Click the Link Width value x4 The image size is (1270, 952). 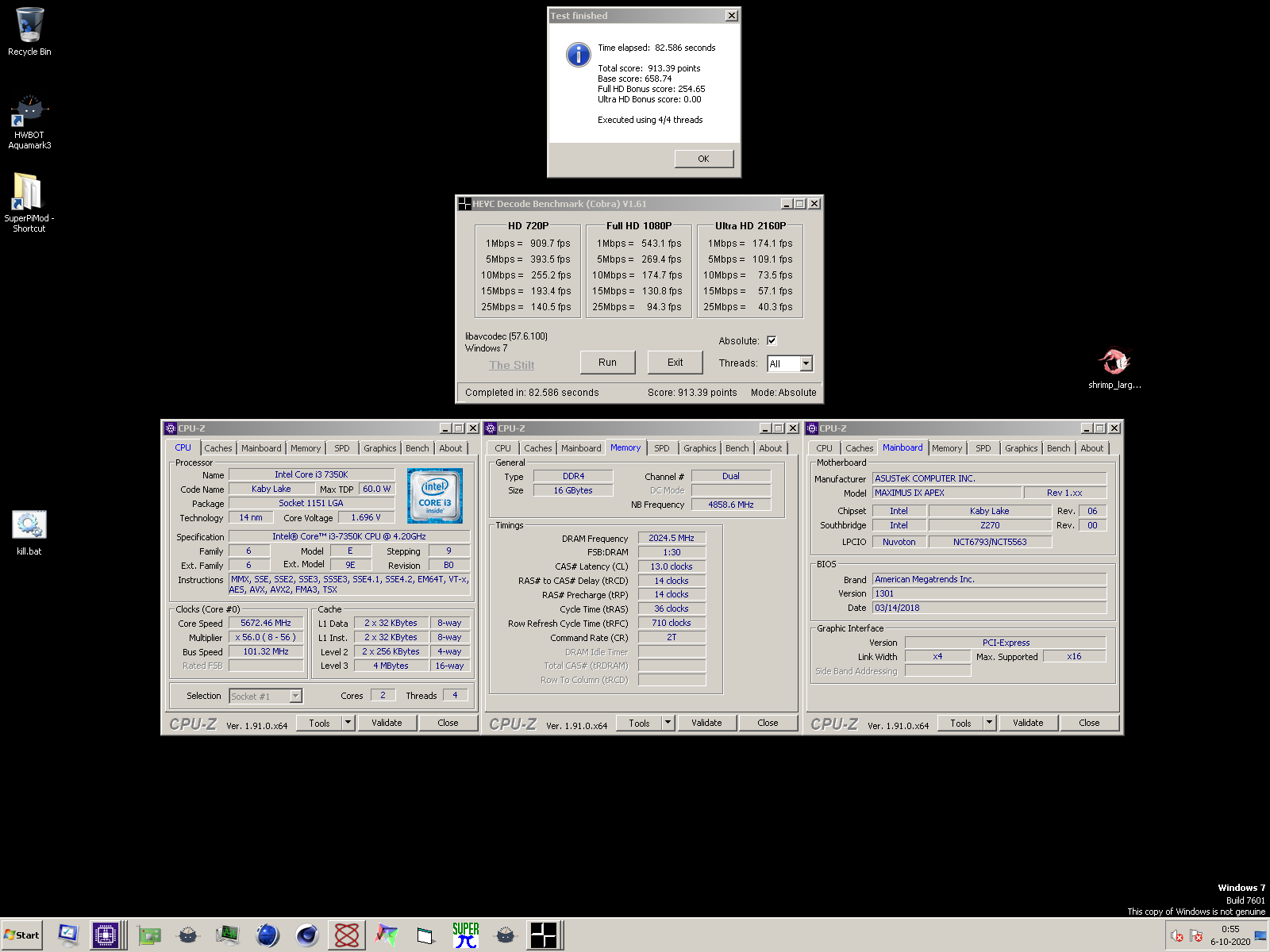coord(937,656)
